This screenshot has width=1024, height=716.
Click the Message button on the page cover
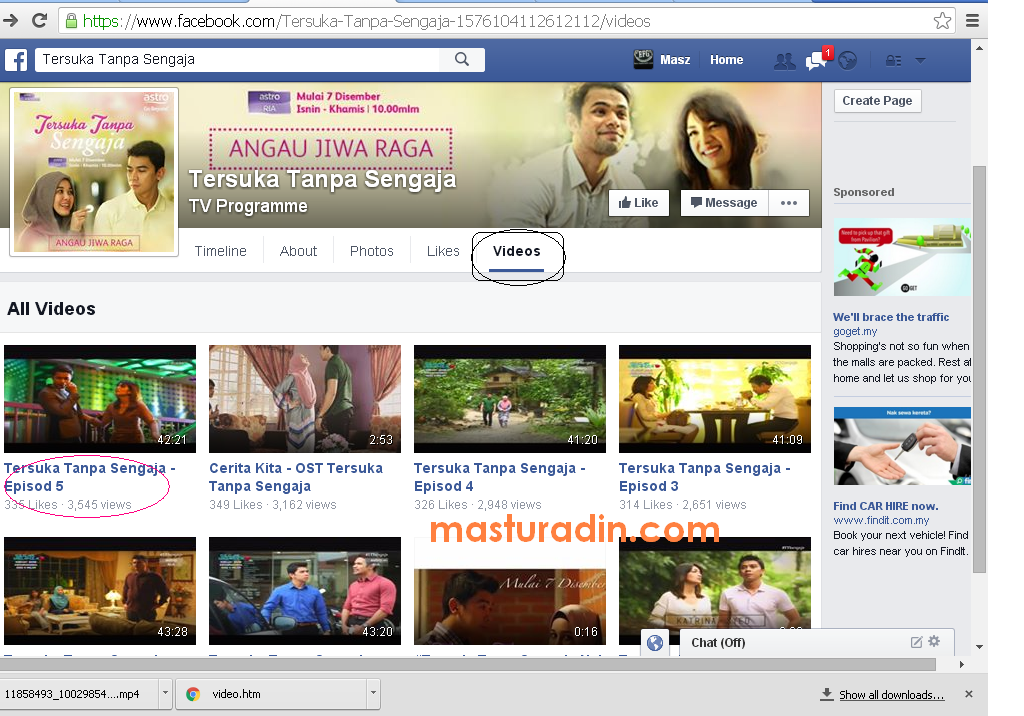pyautogui.click(x=724, y=203)
